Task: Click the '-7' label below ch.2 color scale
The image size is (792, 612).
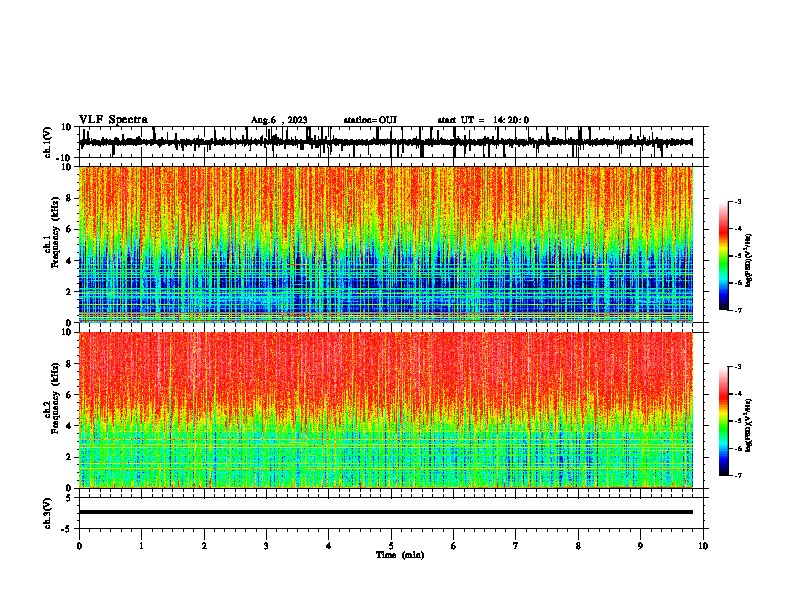Action: (x=737, y=475)
